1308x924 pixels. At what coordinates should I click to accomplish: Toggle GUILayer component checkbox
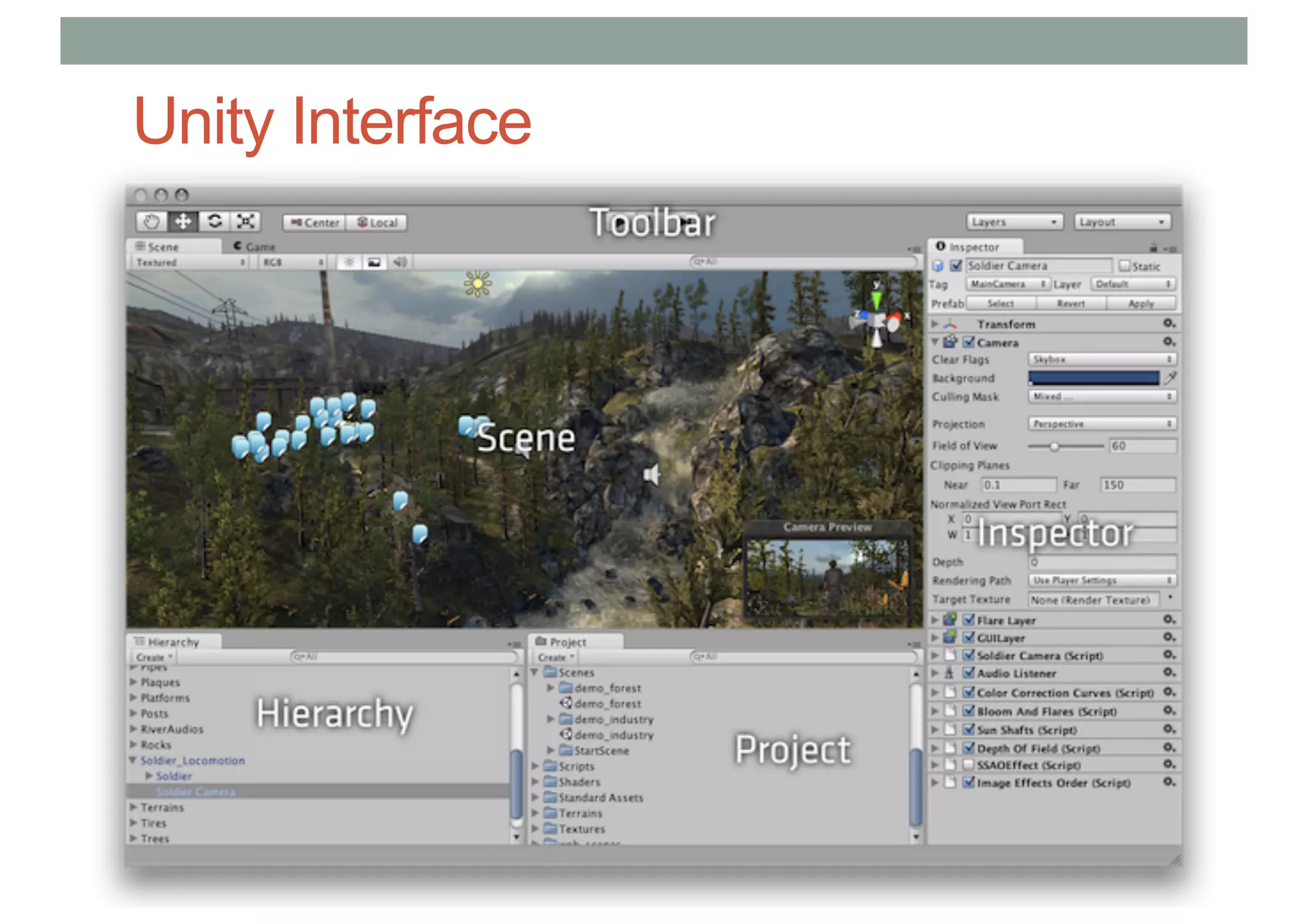pyautogui.click(x=968, y=637)
